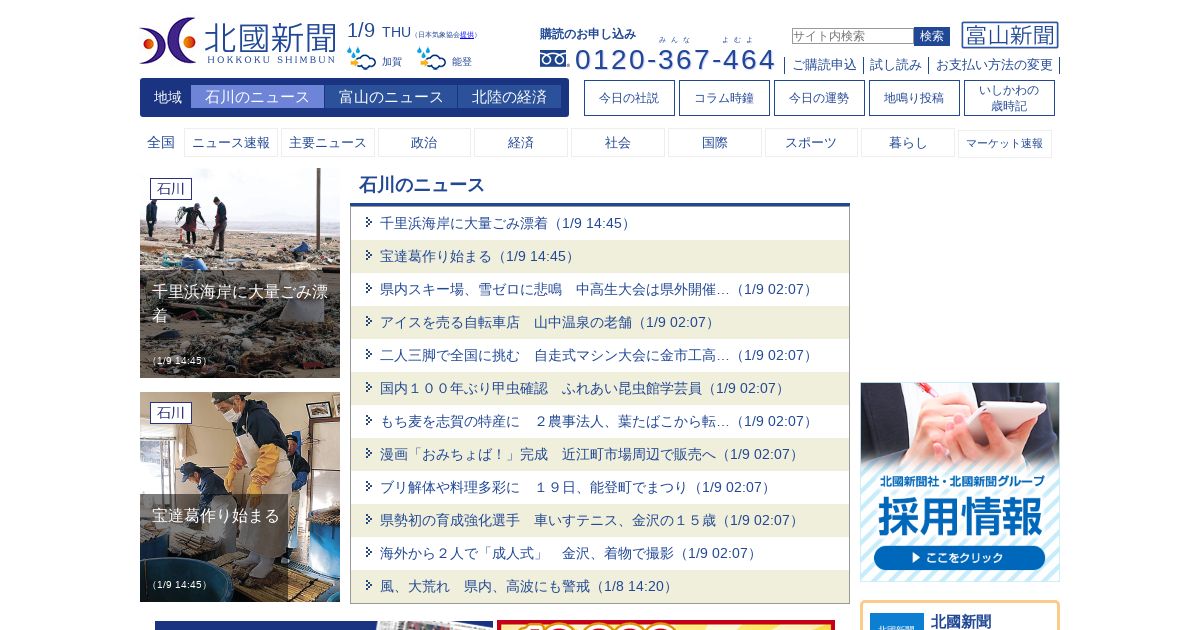Go to 暮らし category
Screen dimensions: 1200x630
tap(908, 143)
